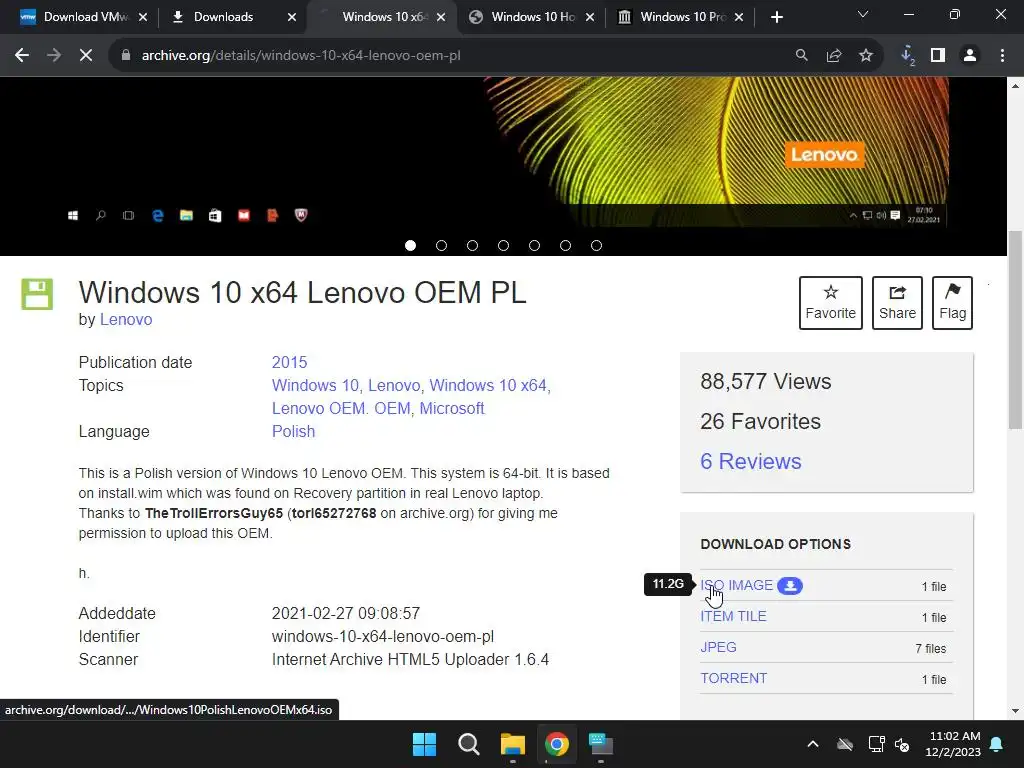Click the page vertical scrollbar thumb

click(1016, 330)
